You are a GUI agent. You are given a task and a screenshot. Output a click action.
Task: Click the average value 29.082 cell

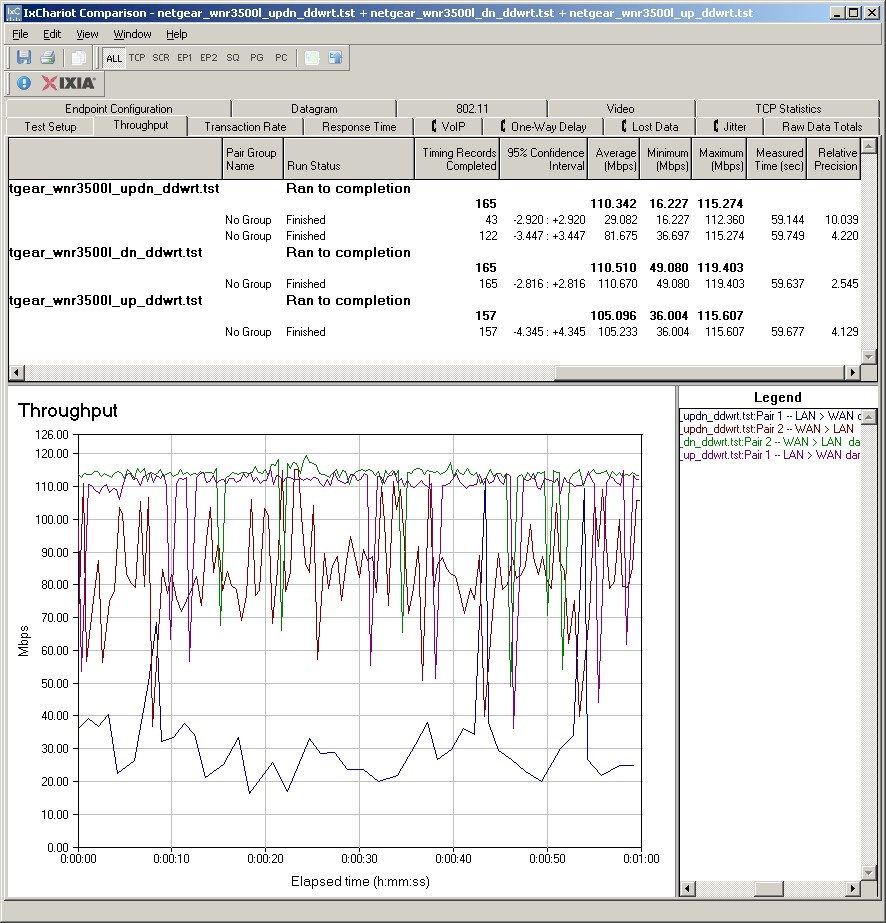click(x=620, y=220)
